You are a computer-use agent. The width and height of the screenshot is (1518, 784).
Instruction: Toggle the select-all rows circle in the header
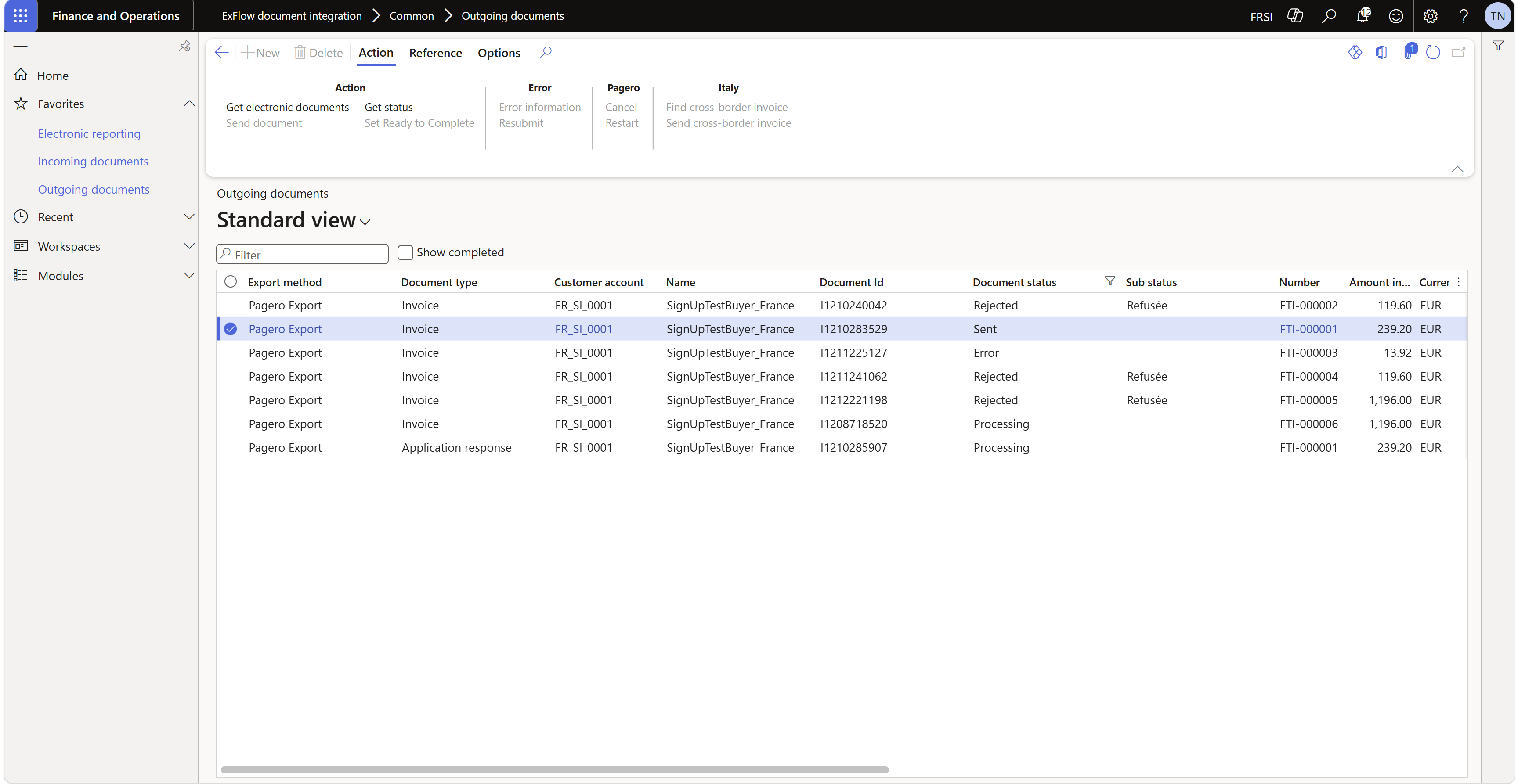pos(231,281)
